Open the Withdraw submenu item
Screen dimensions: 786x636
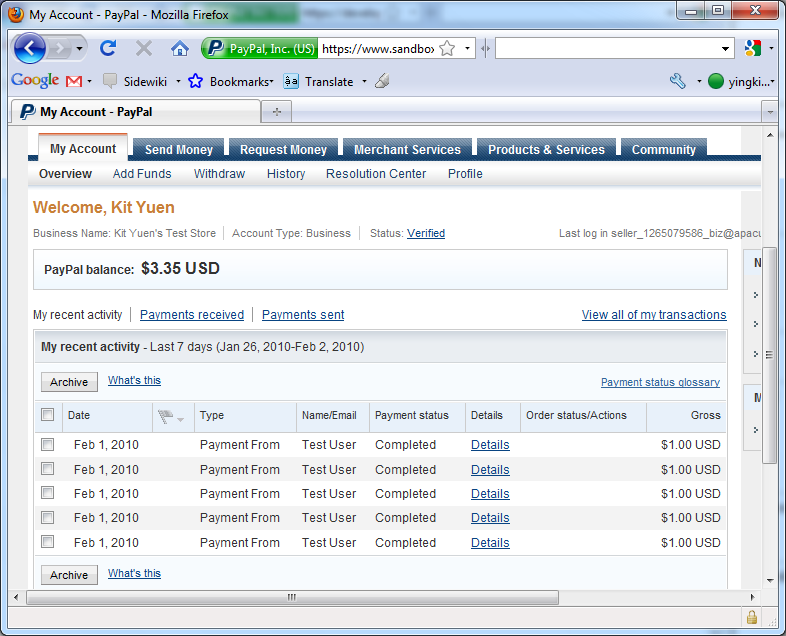pos(219,174)
